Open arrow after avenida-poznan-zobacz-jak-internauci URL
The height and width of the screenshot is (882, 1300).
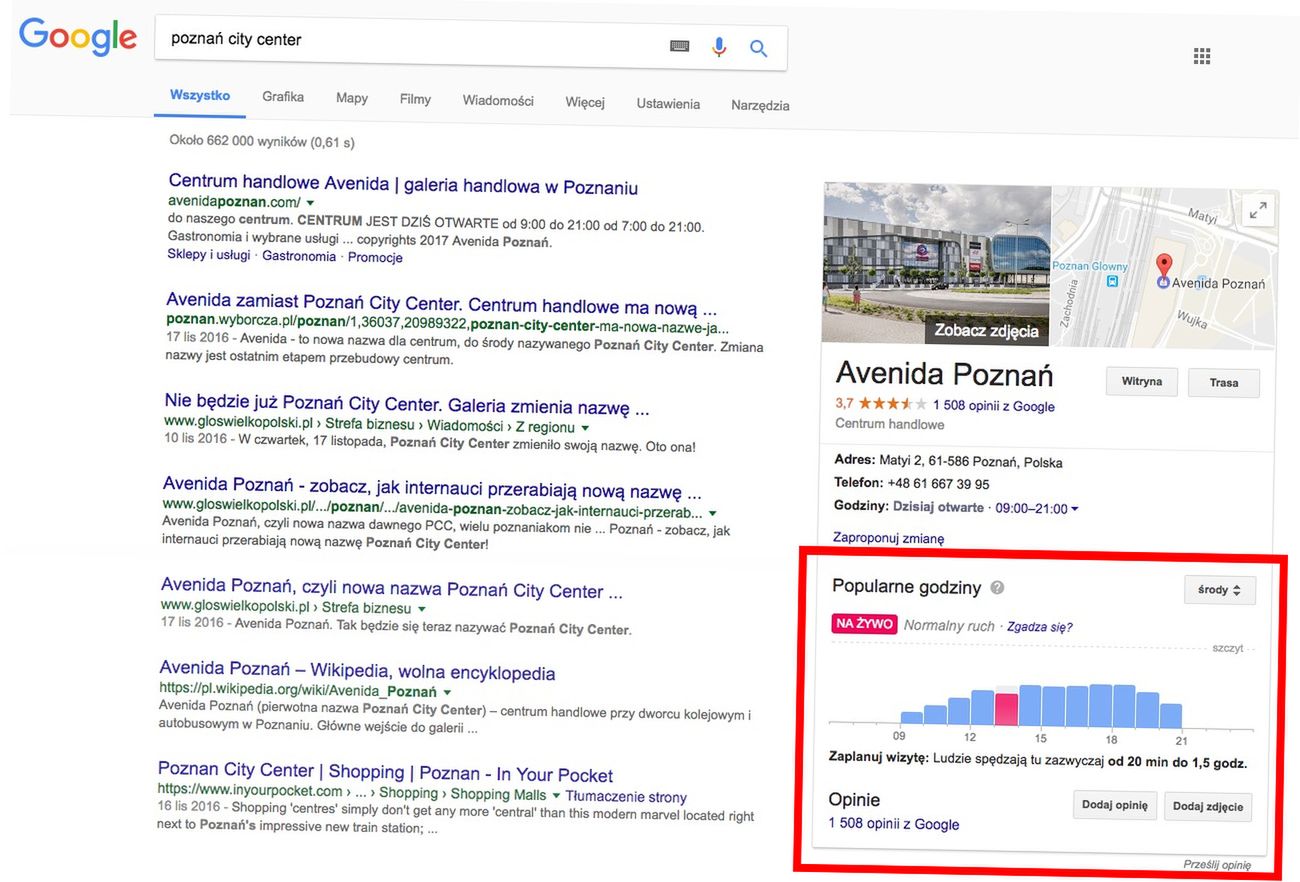(x=712, y=513)
